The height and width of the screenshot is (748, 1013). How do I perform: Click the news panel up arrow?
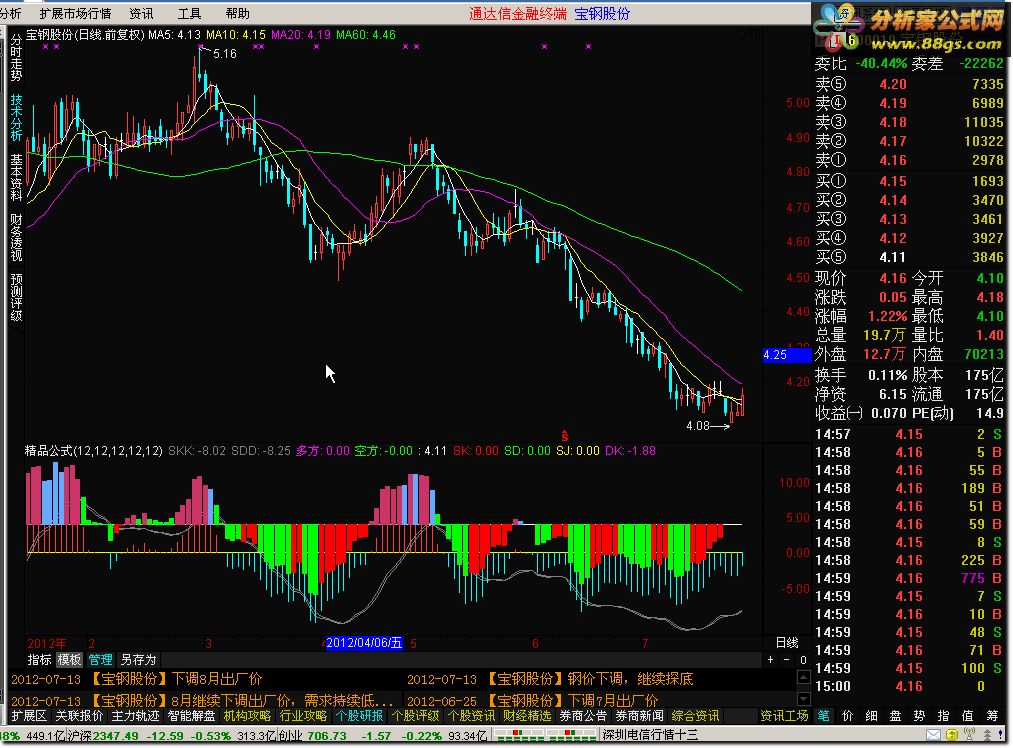point(804,677)
